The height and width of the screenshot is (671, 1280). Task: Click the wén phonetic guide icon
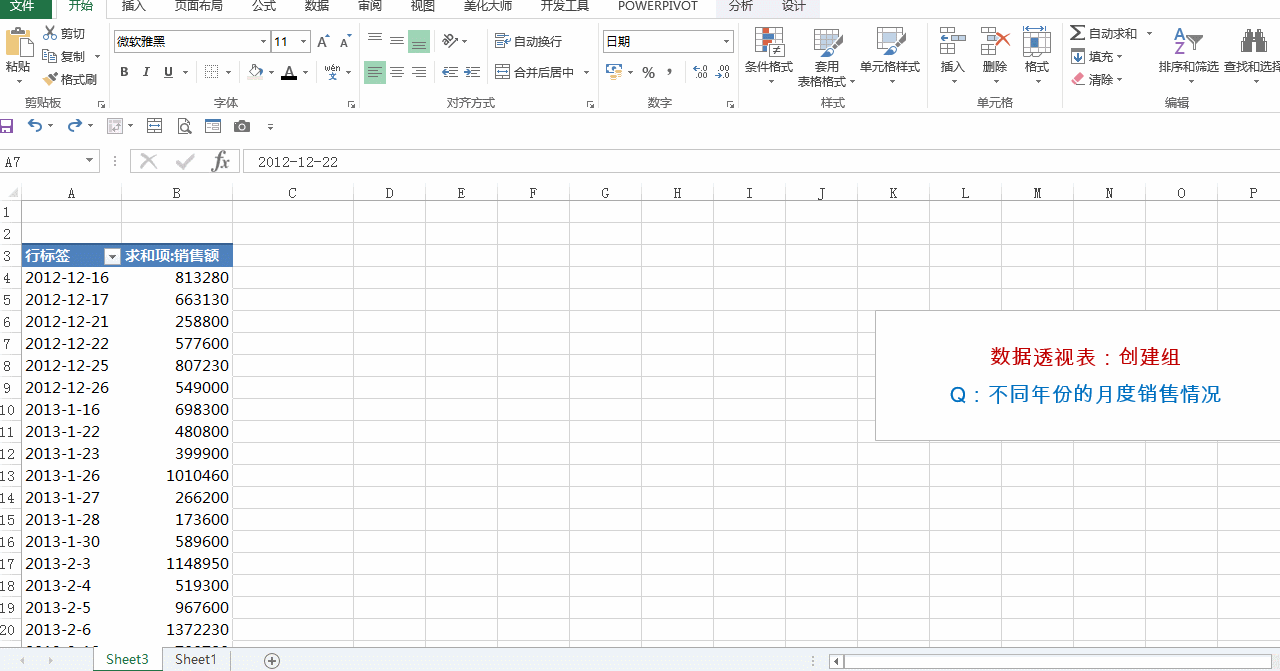332,72
